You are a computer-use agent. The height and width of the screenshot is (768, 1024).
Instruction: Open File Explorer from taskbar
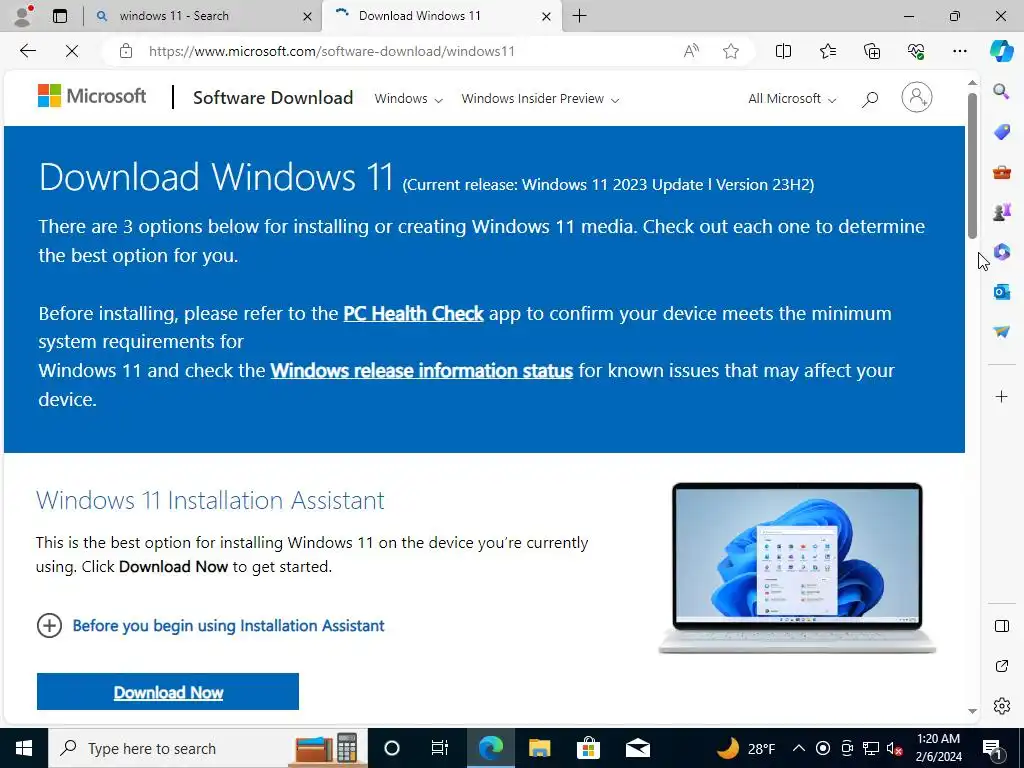[x=539, y=748]
